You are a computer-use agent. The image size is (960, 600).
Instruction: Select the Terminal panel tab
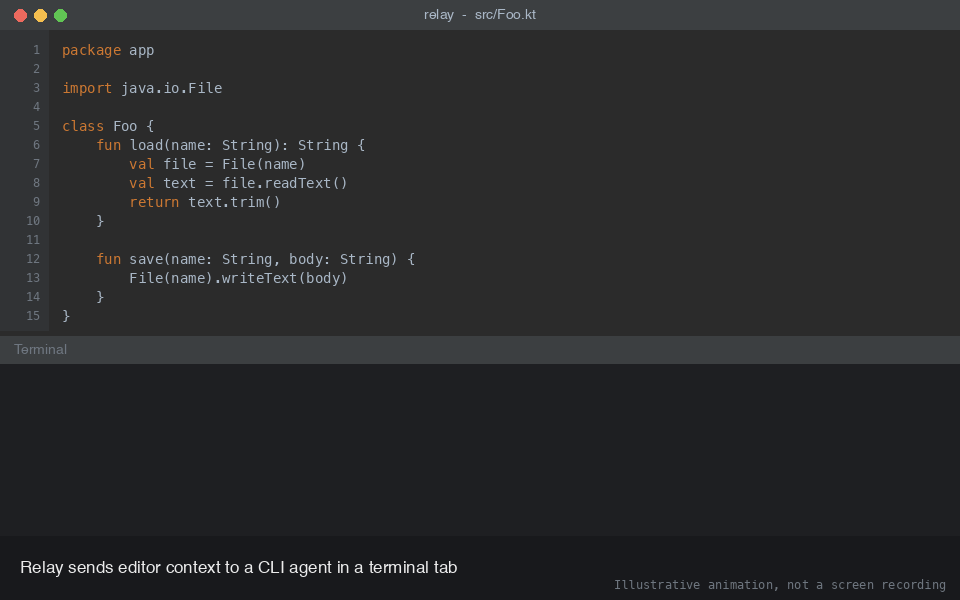pyautogui.click(x=40, y=350)
